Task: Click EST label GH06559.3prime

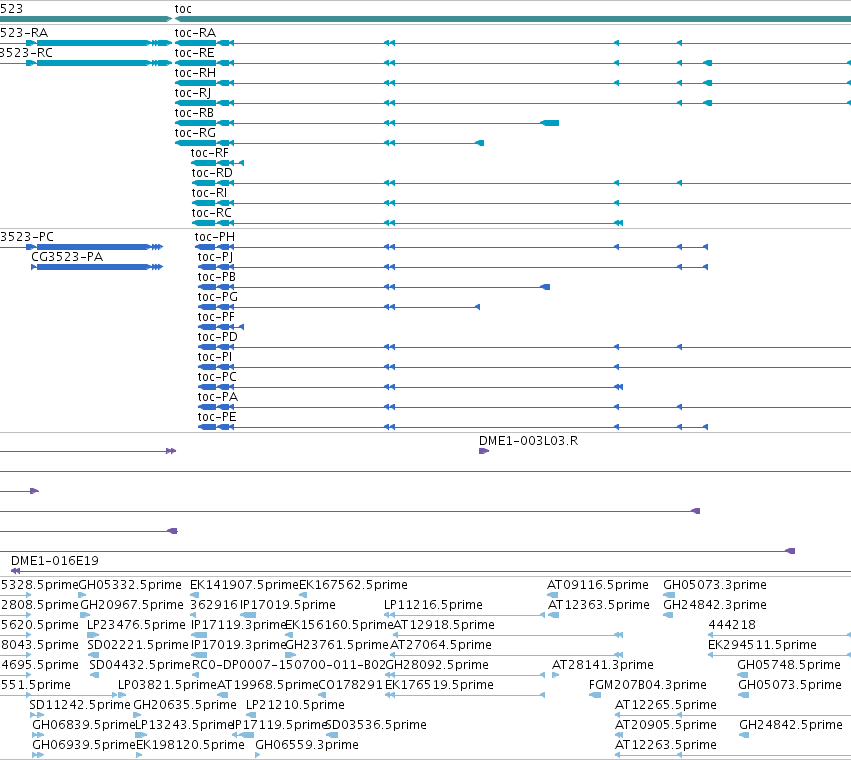Action: (x=307, y=745)
